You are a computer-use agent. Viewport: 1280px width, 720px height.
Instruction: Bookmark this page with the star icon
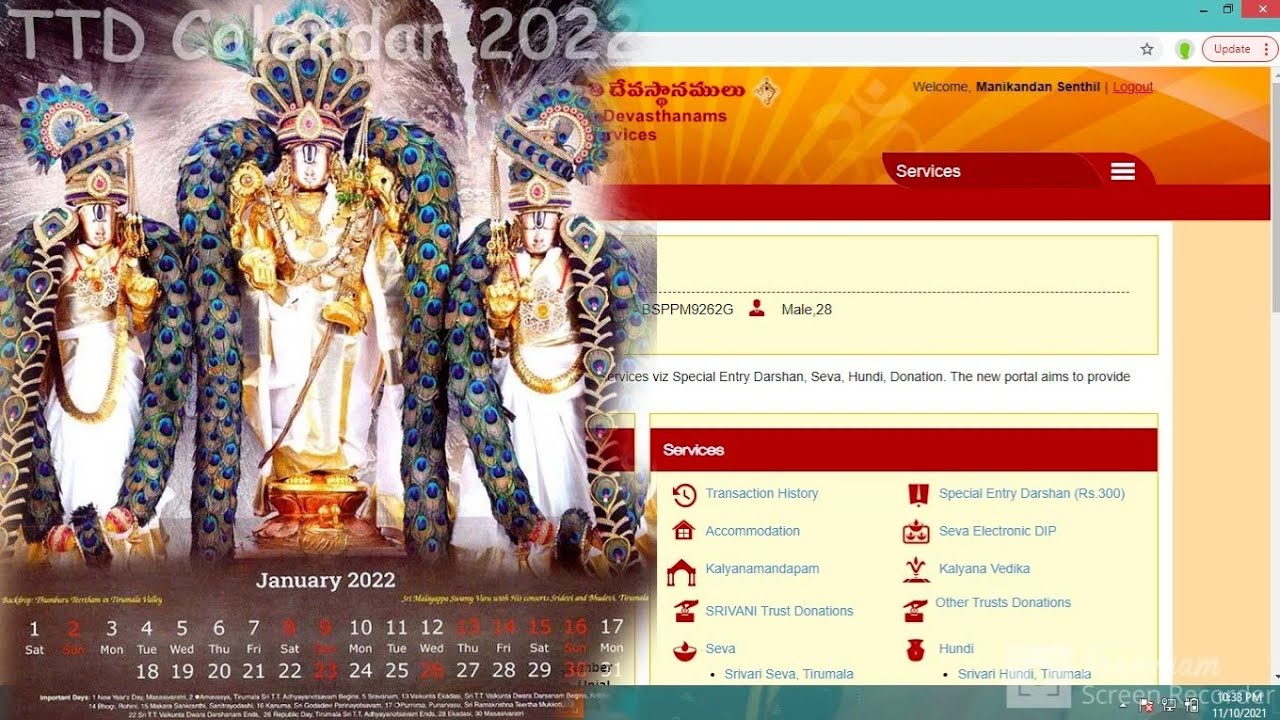tap(1147, 49)
